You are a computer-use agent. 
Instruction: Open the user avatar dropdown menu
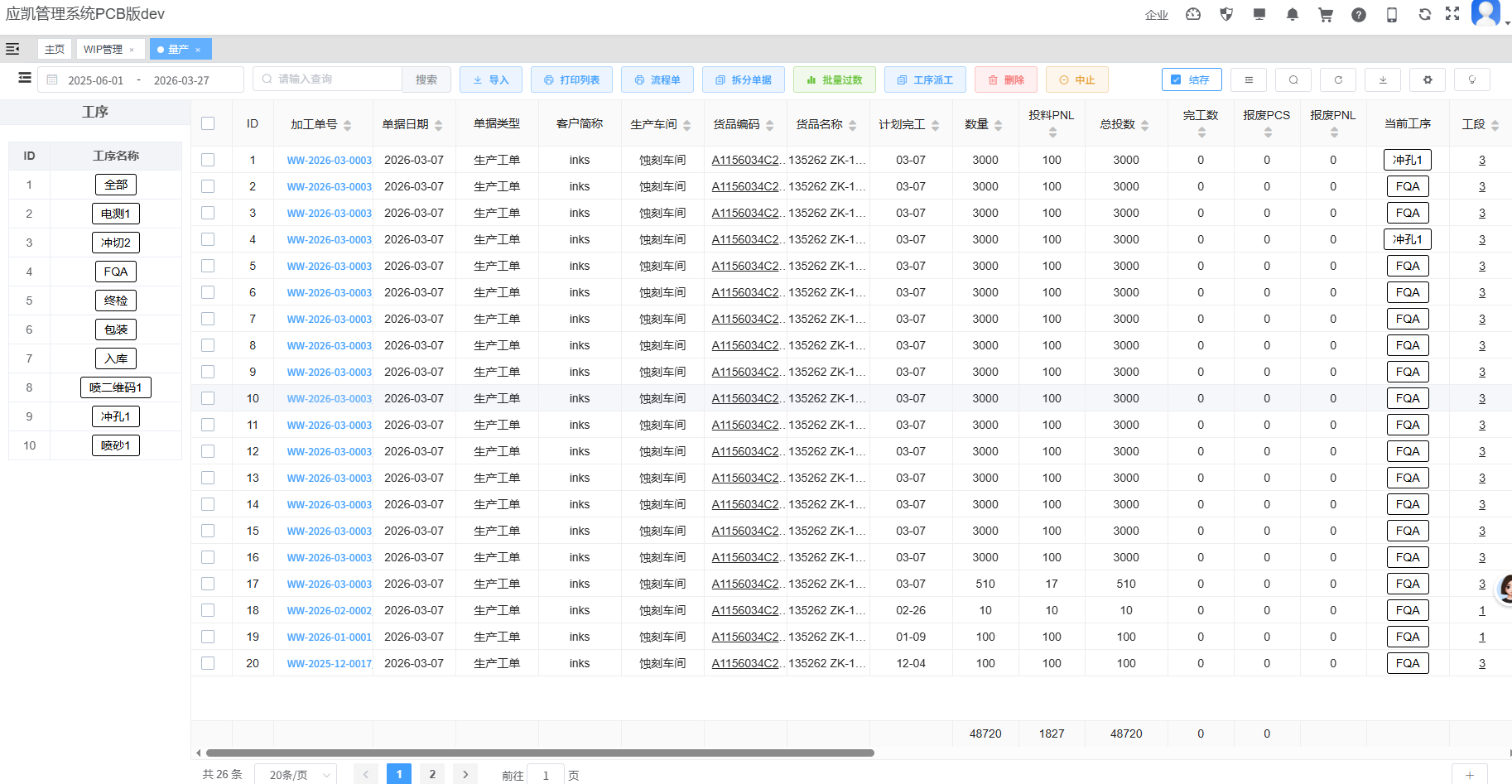click(x=1487, y=13)
